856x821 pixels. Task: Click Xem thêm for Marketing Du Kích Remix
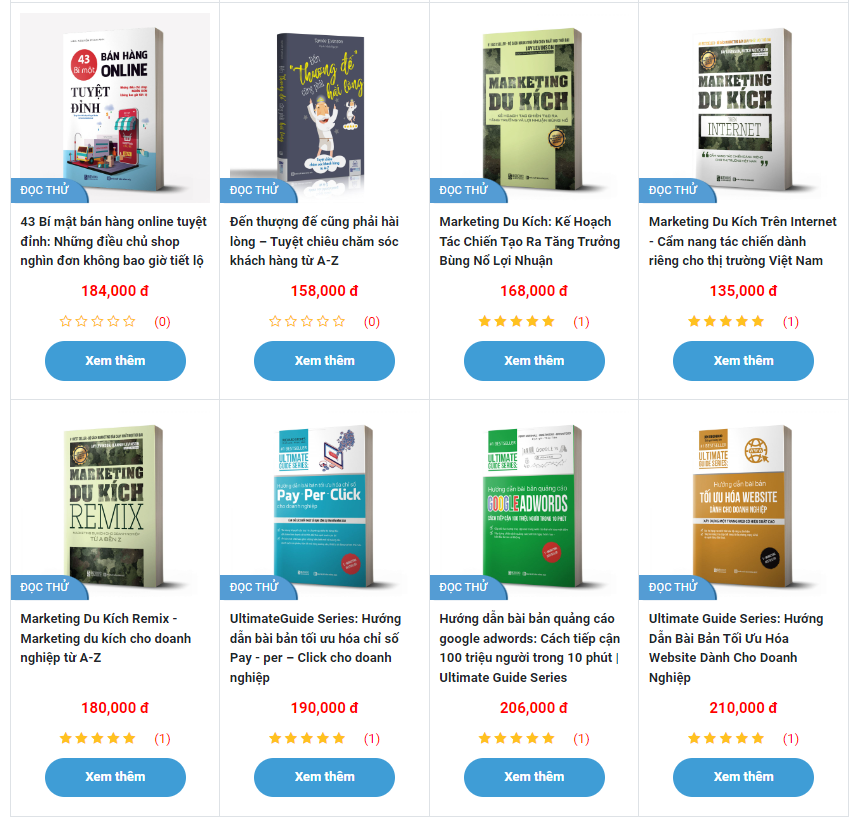click(x=115, y=777)
